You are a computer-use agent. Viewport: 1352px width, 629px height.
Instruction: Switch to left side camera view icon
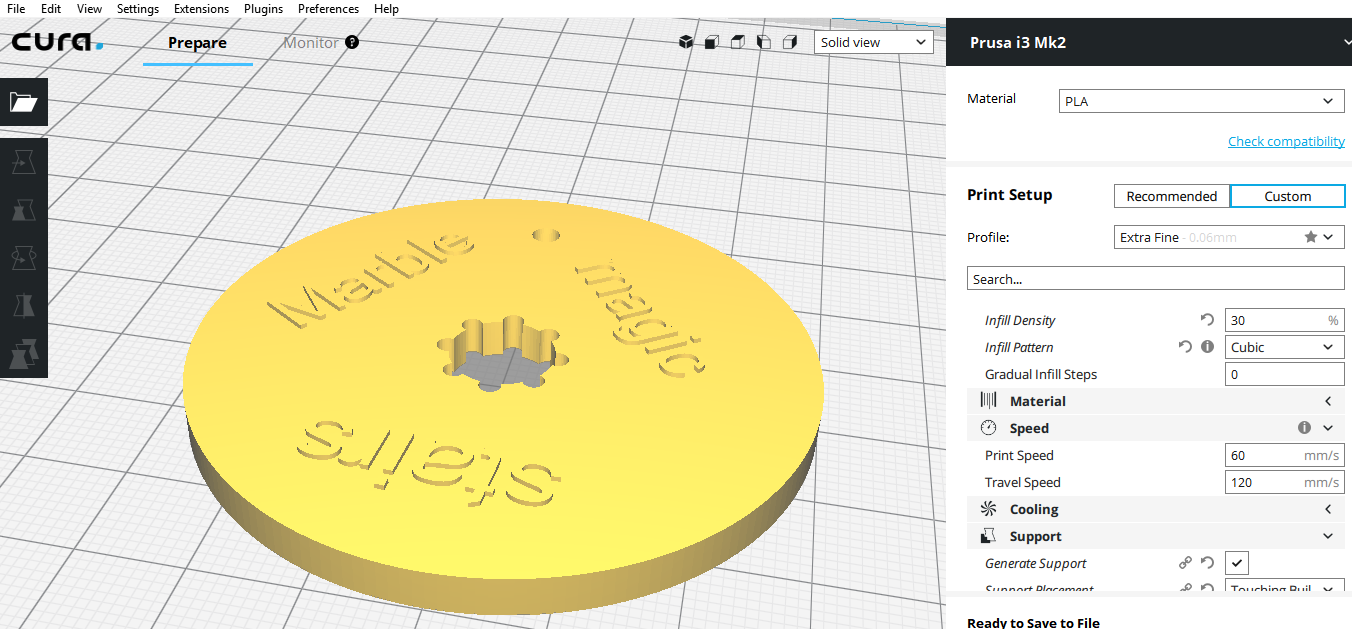(x=764, y=42)
